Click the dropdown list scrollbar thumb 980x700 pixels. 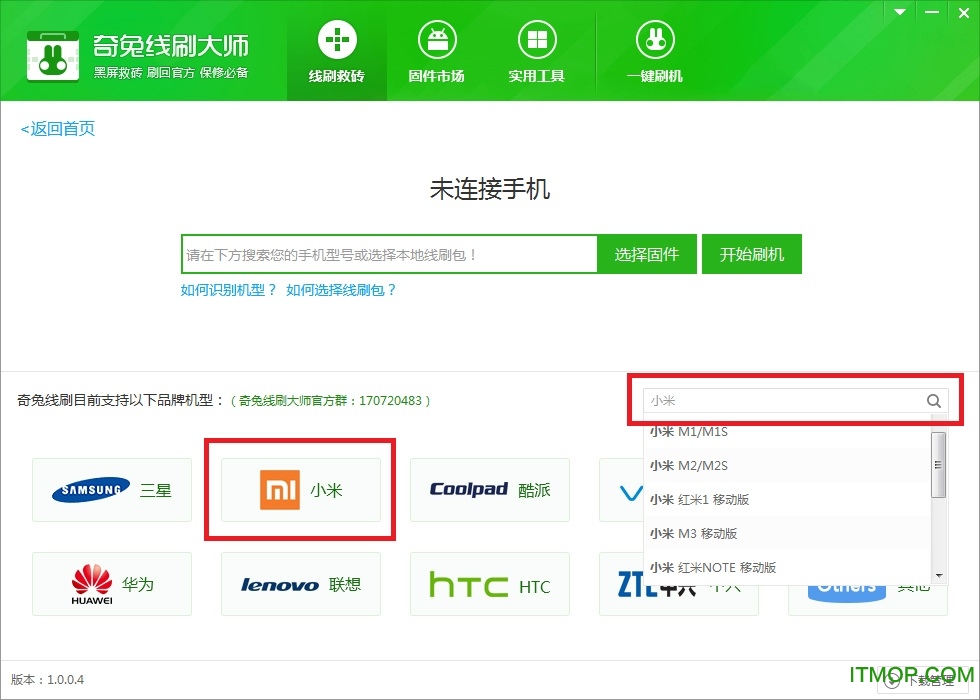click(x=938, y=465)
